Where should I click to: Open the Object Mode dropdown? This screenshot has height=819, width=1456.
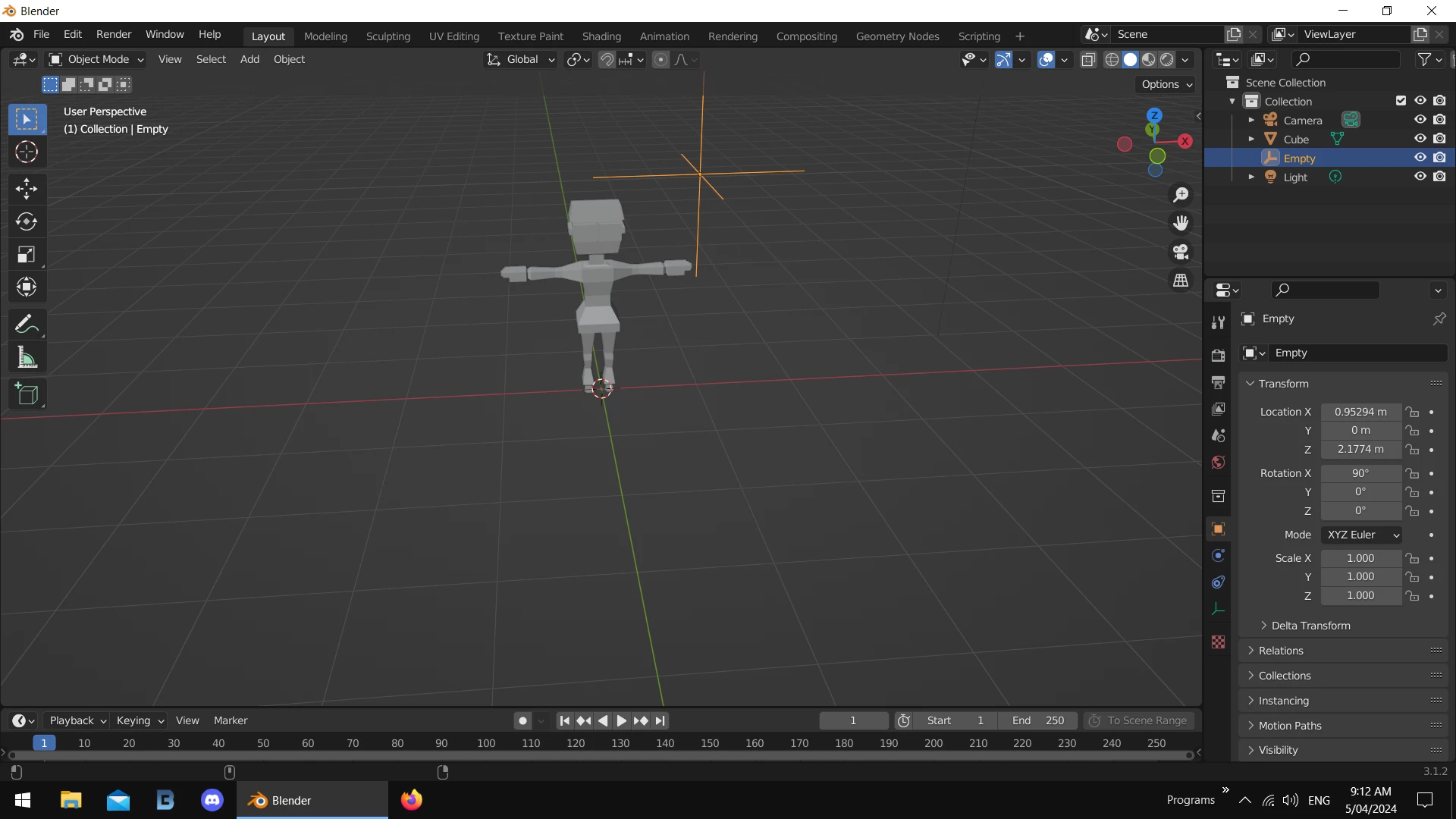click(x=96, y=59)
